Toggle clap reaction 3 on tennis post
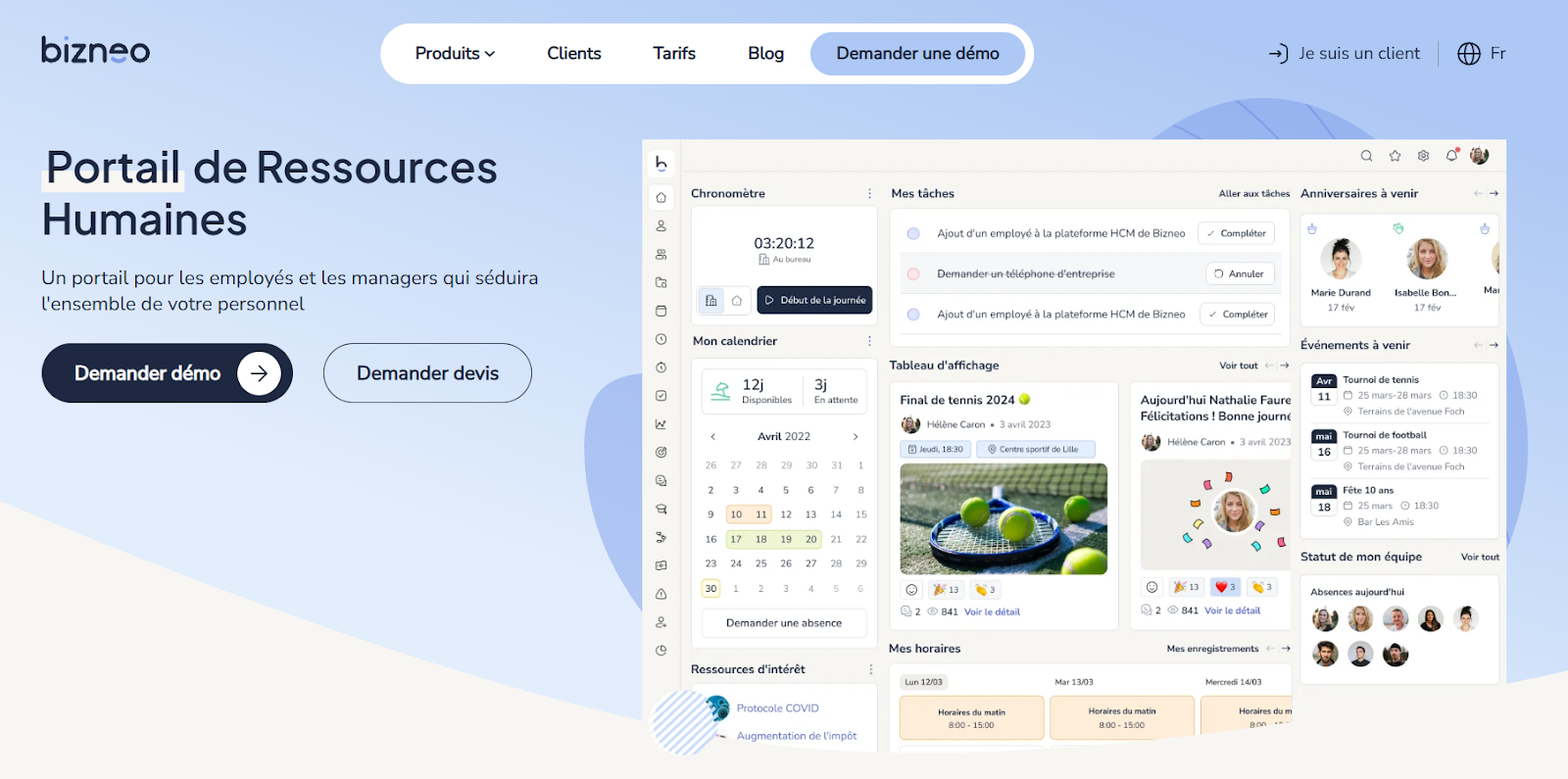 [x=985, y=590]
